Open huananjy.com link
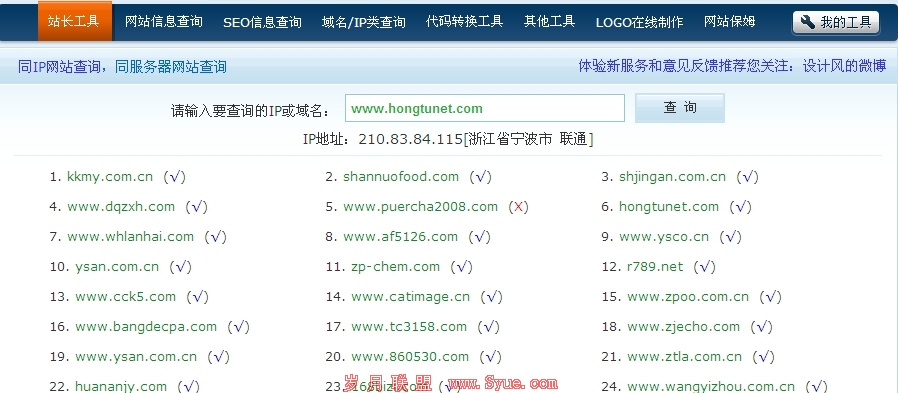This screenshot has height=393, width=898. pyautogui.click(x=121, y=387)
